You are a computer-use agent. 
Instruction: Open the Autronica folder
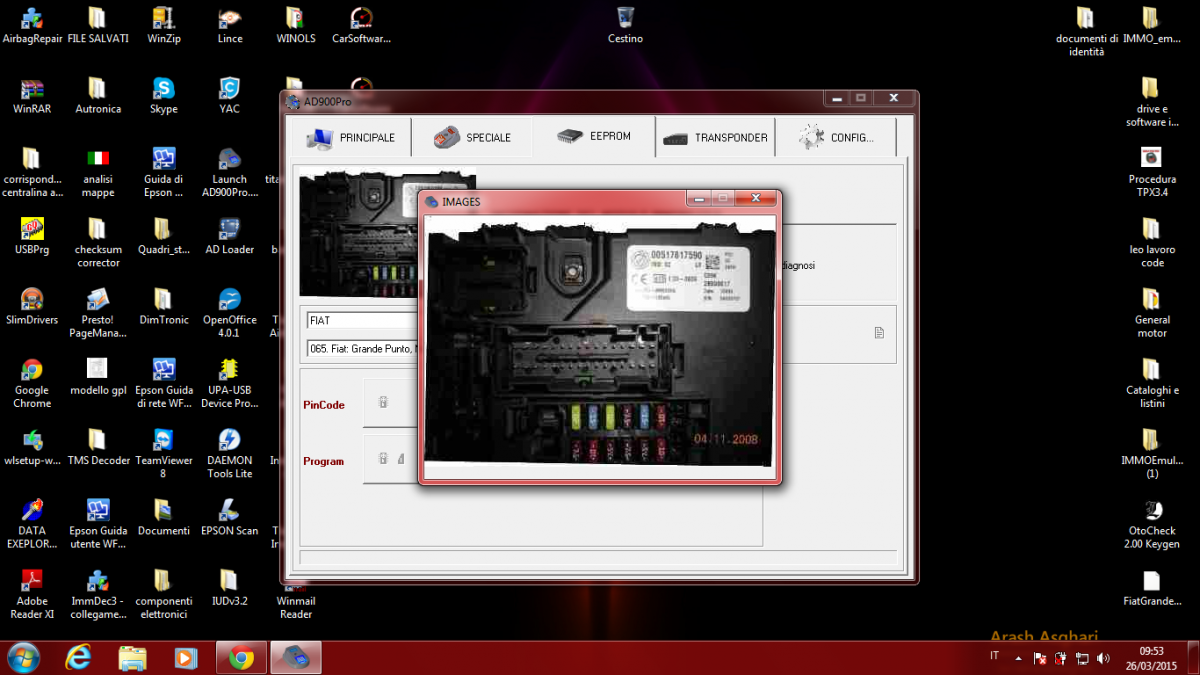pyautogui.click(x=97, y=96)
